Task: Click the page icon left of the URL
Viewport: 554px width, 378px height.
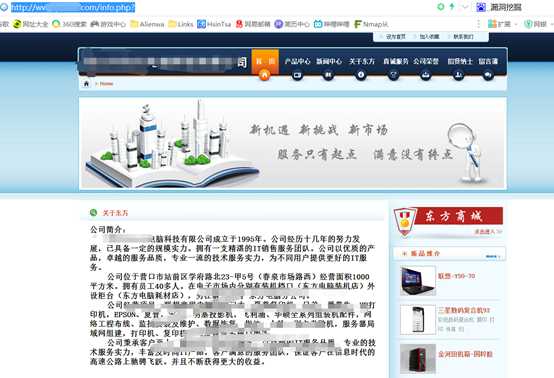Action: click(x=4, y=7)
